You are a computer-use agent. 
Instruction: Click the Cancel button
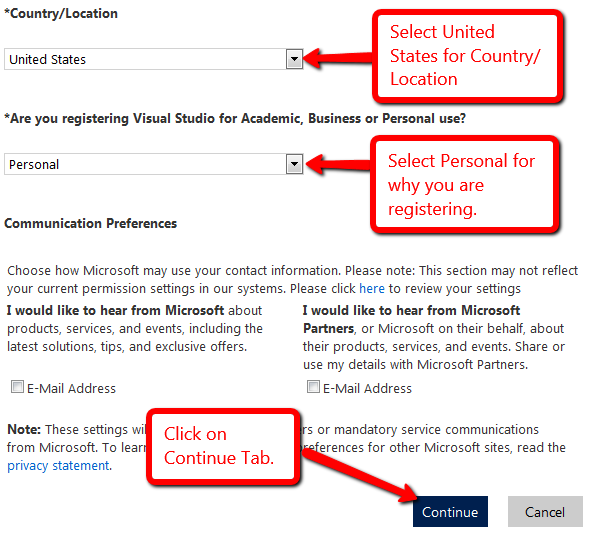[x=545, y=512]
